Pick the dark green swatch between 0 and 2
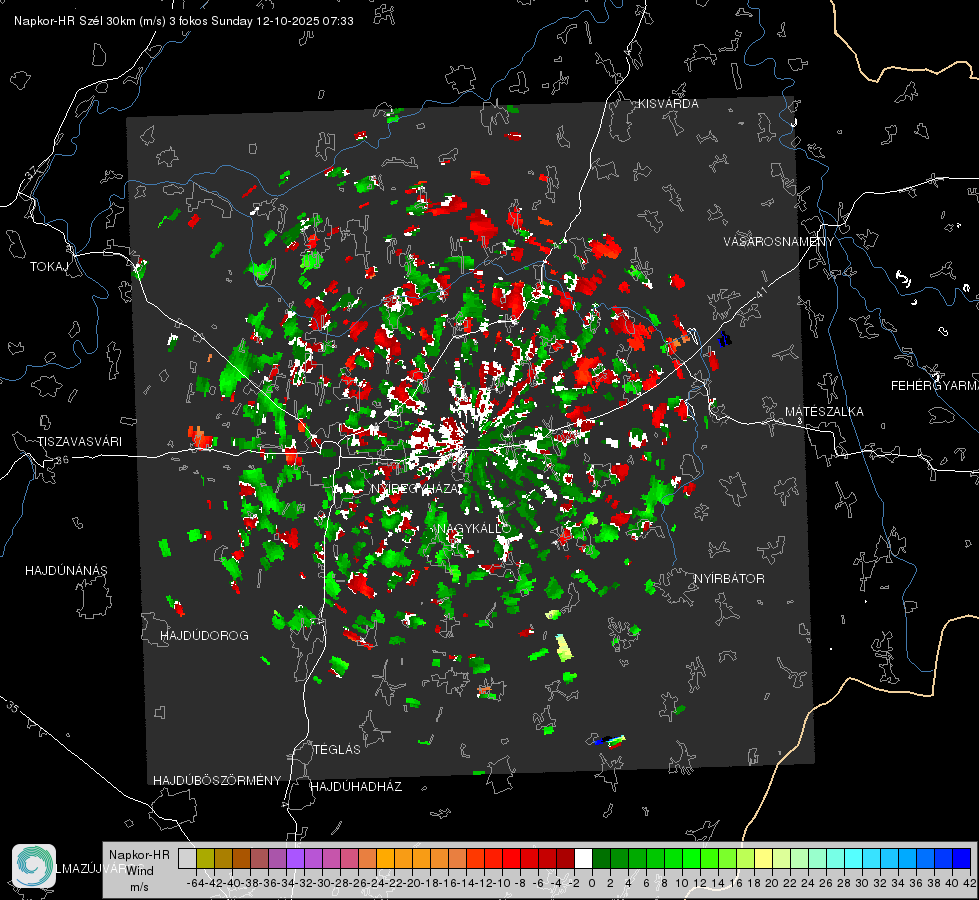 (x=601, y=858)
